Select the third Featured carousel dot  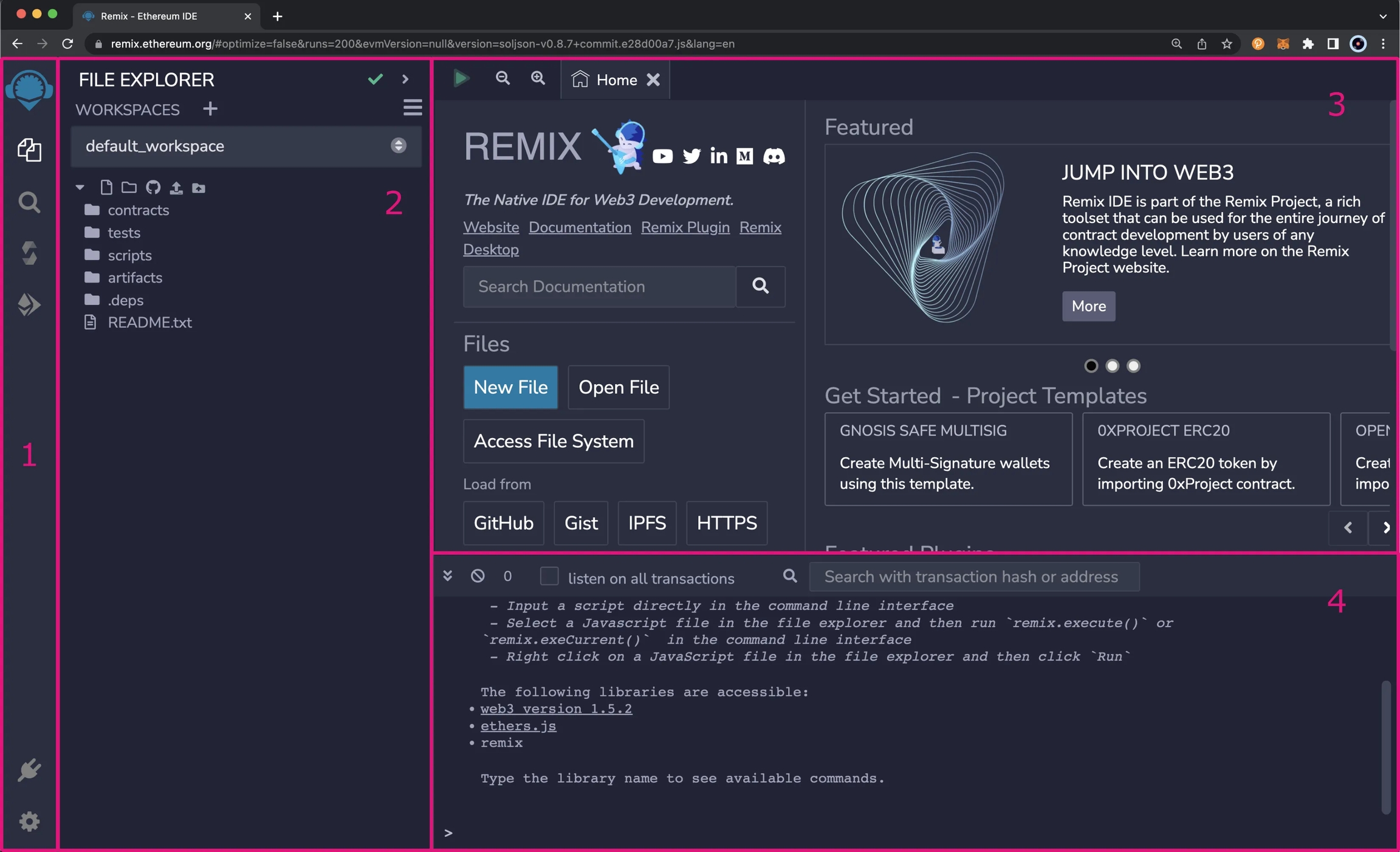point(1133,366)
